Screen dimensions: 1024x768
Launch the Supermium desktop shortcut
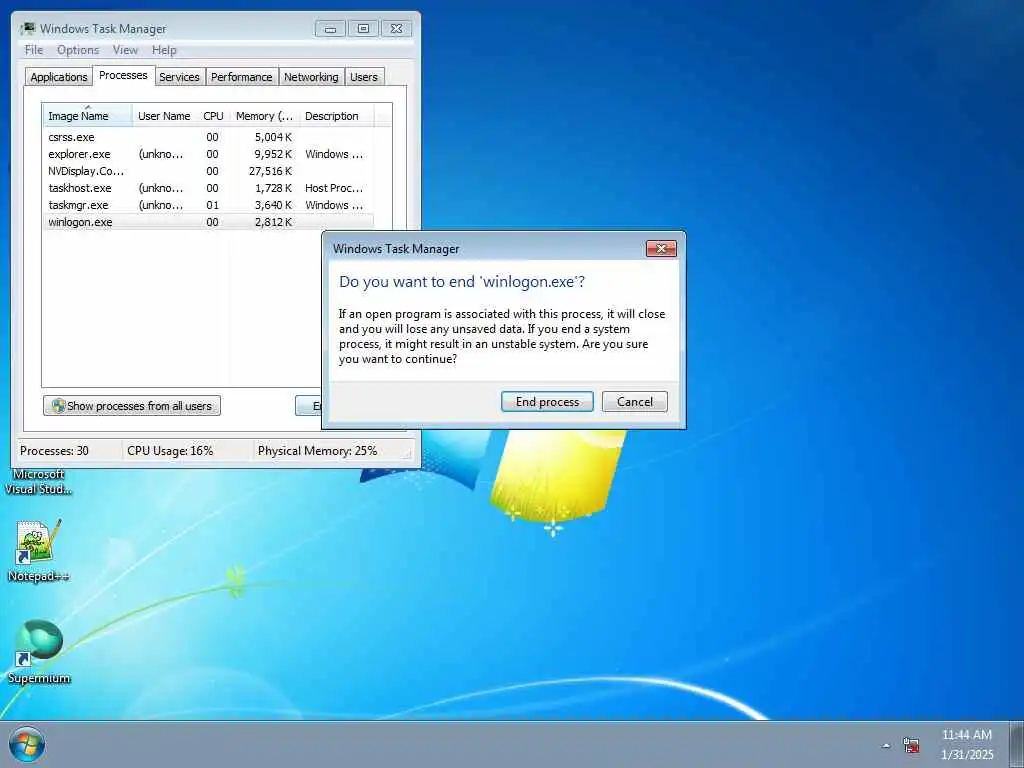(39, 652)
